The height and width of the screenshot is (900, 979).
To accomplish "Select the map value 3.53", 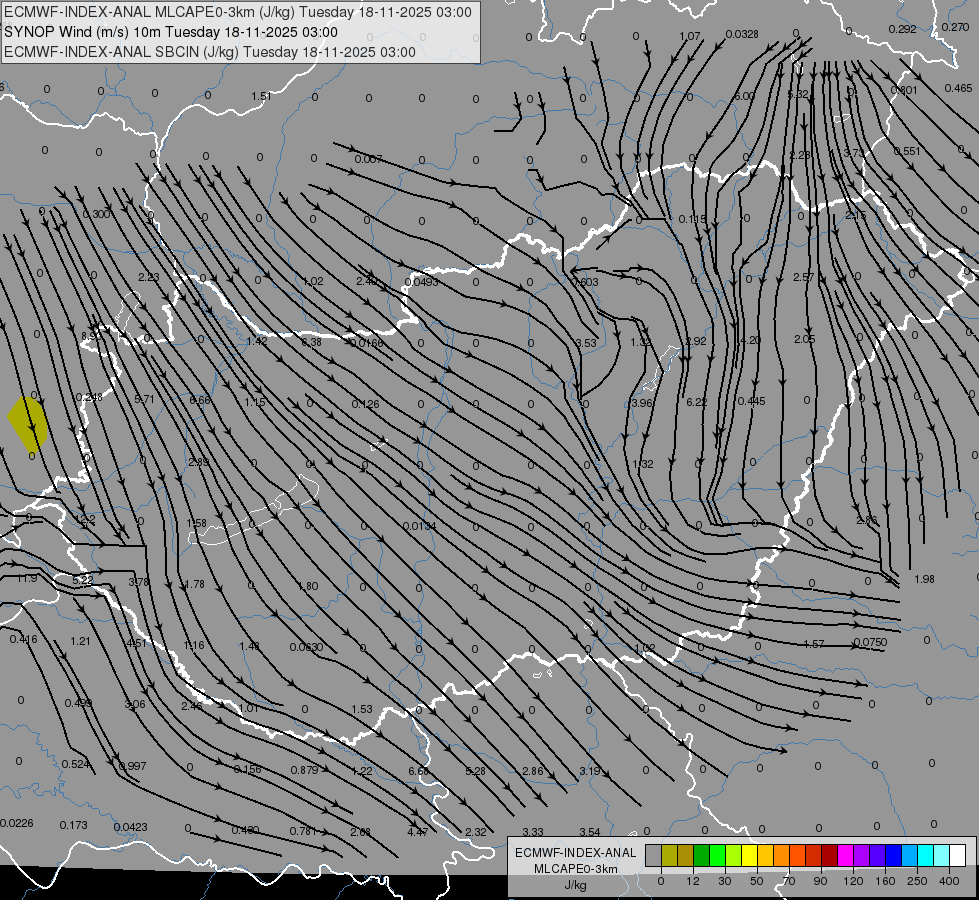I will (x=586, y=343).
